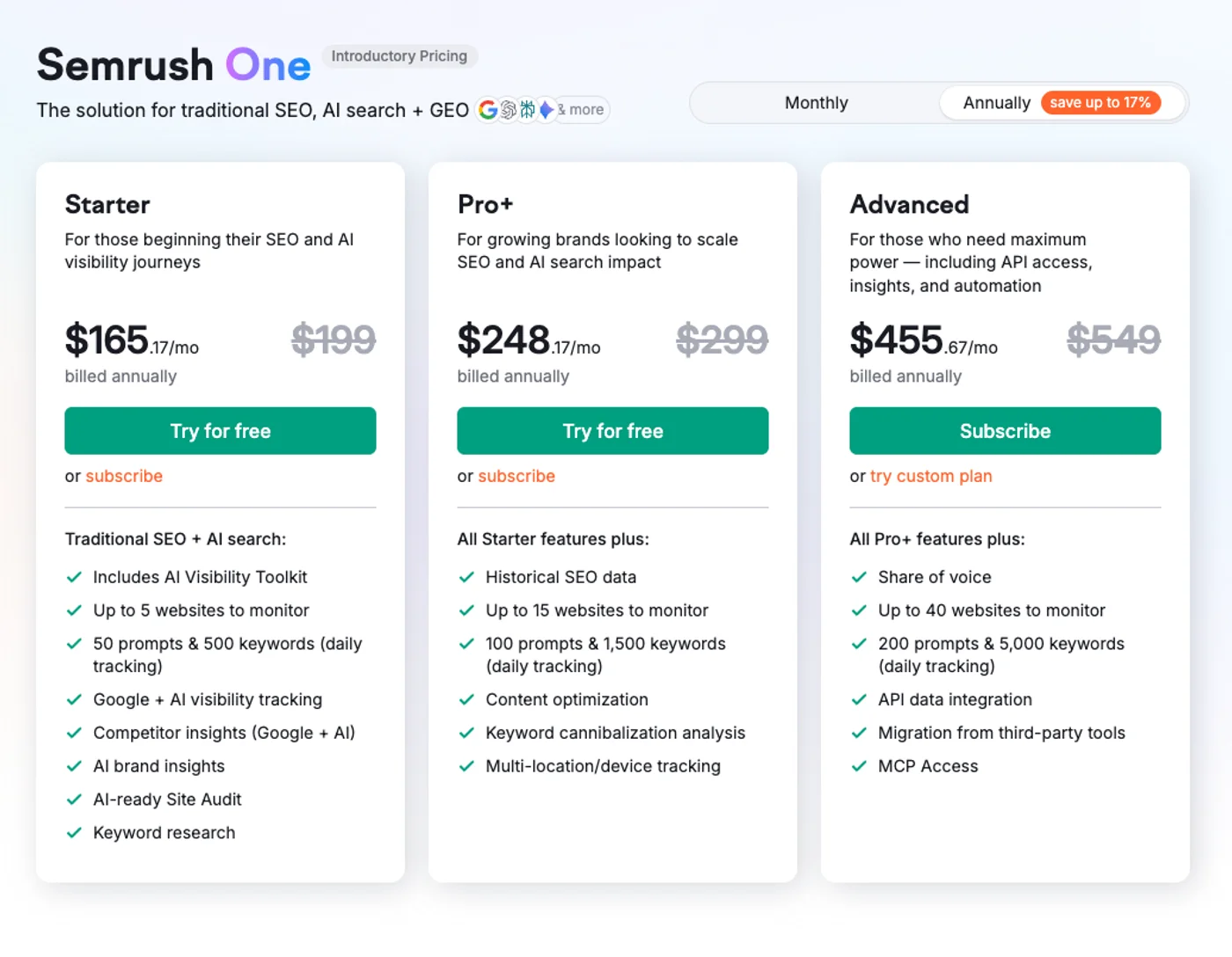Click the Google logo icon

pyautogui.click(x=488, y=110)
